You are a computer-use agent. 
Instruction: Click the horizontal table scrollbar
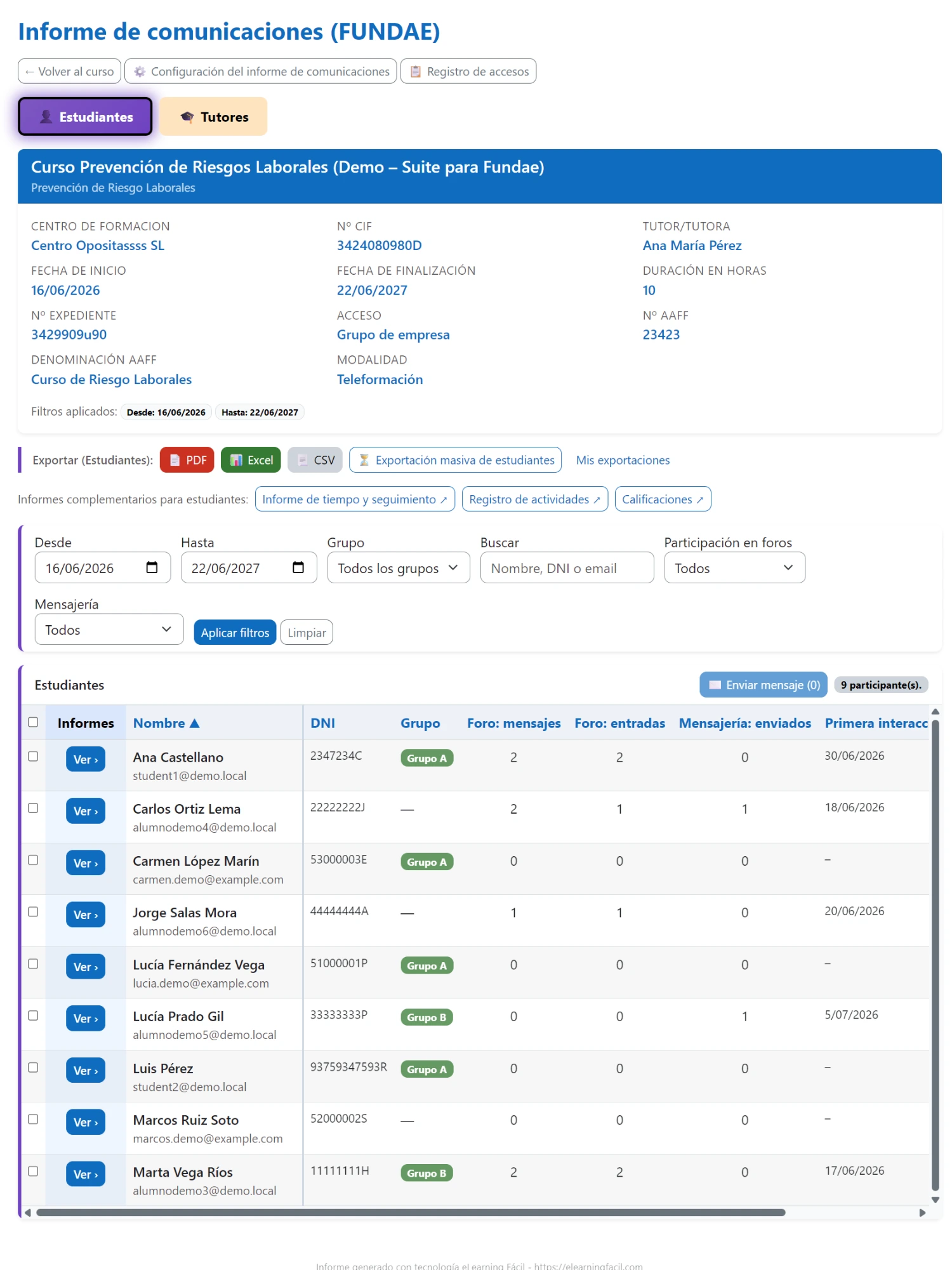411,1213
